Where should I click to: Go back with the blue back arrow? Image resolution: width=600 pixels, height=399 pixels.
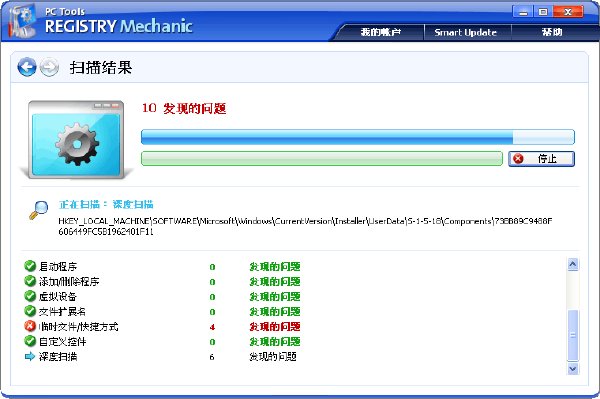tap(27, 67)
